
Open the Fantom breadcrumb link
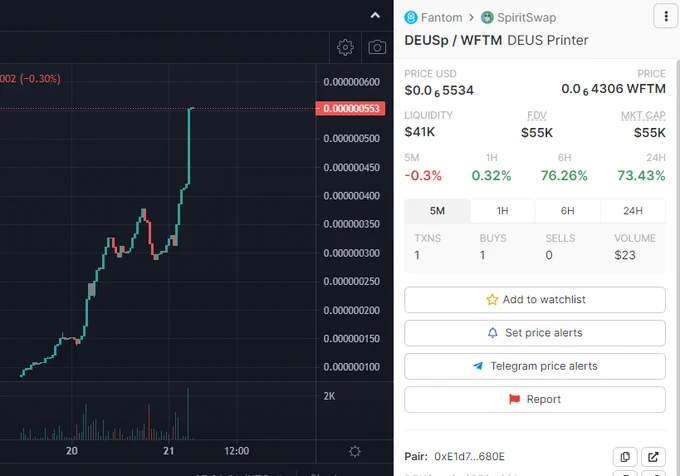[441, 17]
